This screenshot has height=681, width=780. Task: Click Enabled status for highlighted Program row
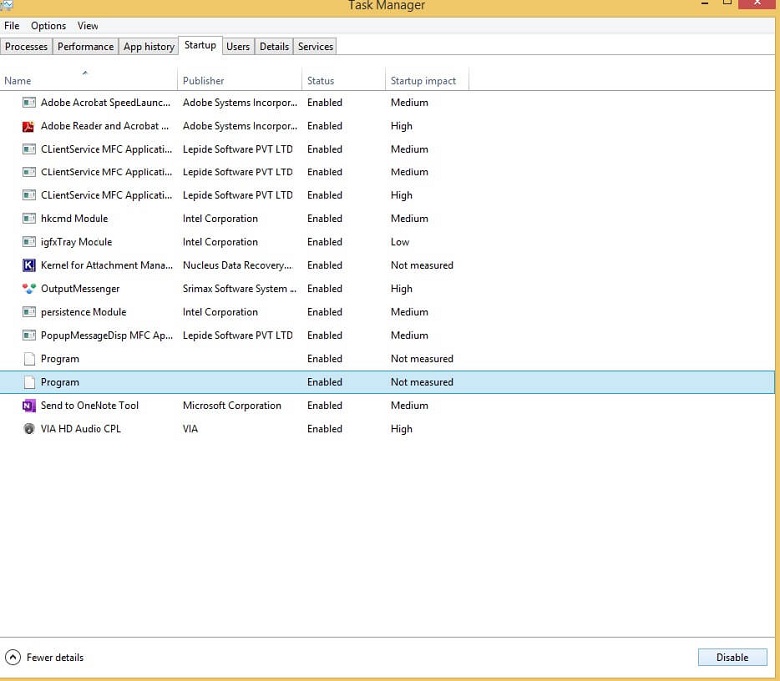tap(325, 382)
